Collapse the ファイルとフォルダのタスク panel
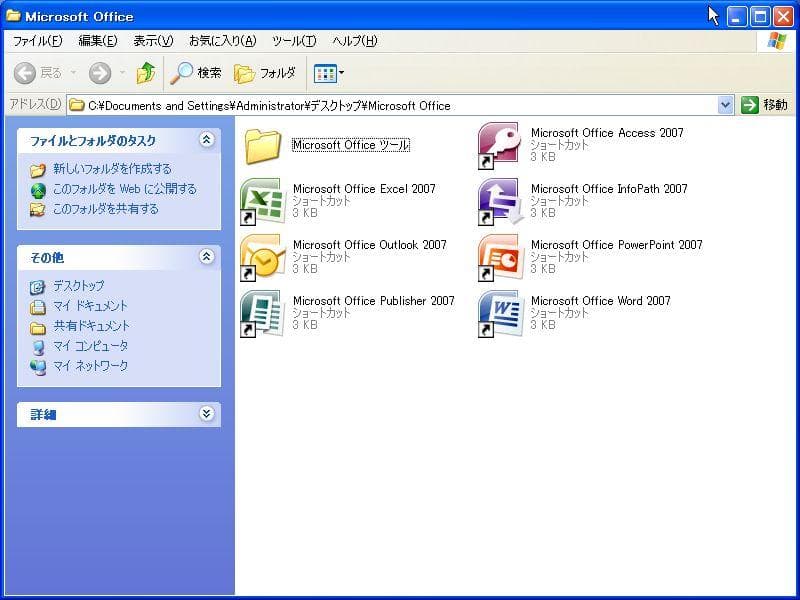 [x=207, y=140]
